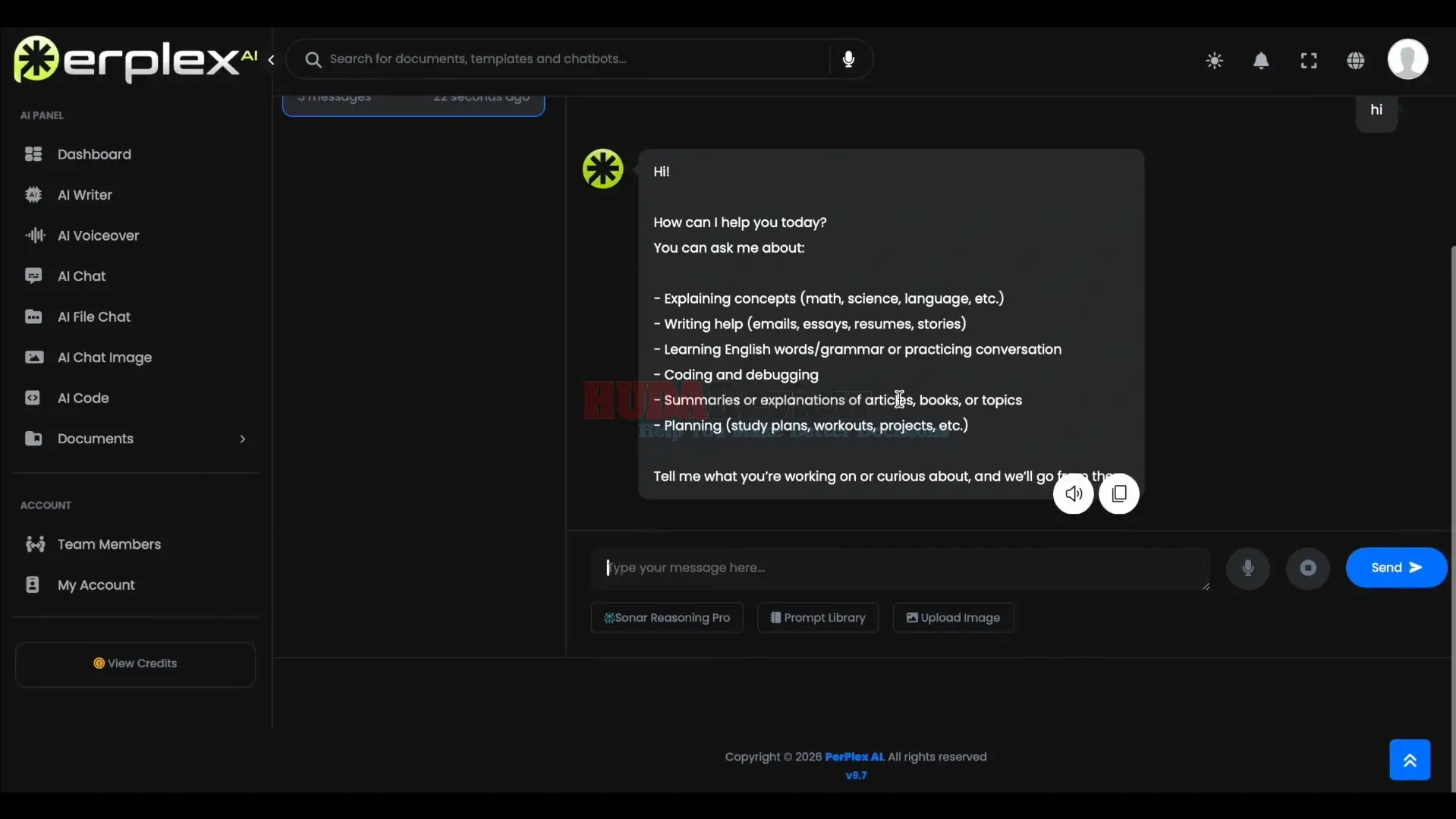Click the Upload Image button
Screen dimensions: 1456x819
click(x=954, y=618)
